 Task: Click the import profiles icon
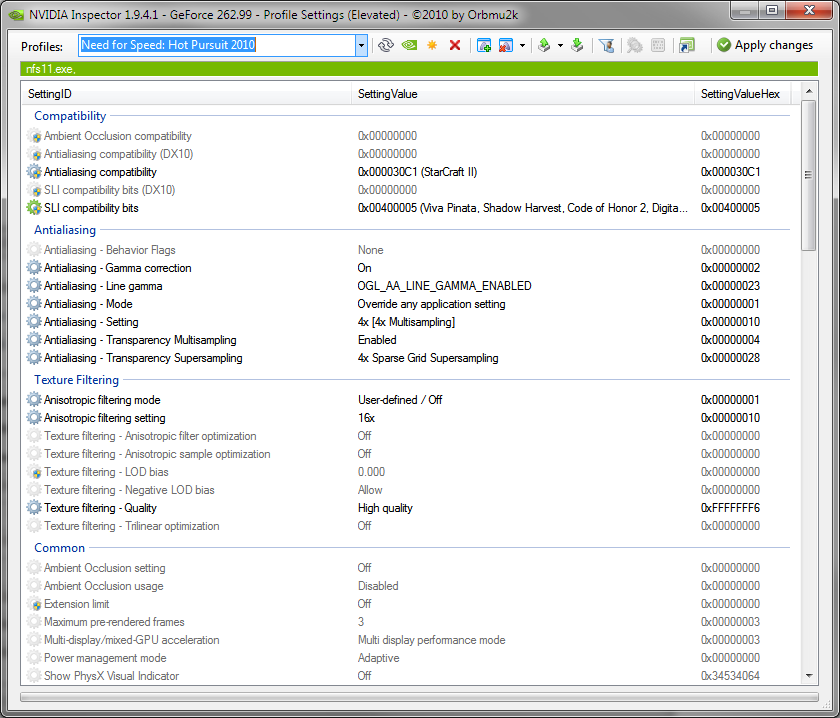[x=577, y=45]
